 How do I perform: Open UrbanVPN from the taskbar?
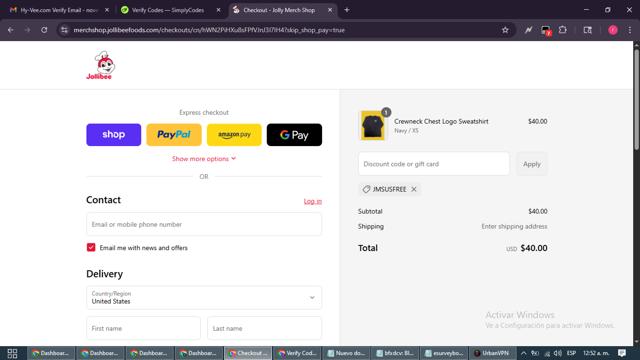click(492, 353)
